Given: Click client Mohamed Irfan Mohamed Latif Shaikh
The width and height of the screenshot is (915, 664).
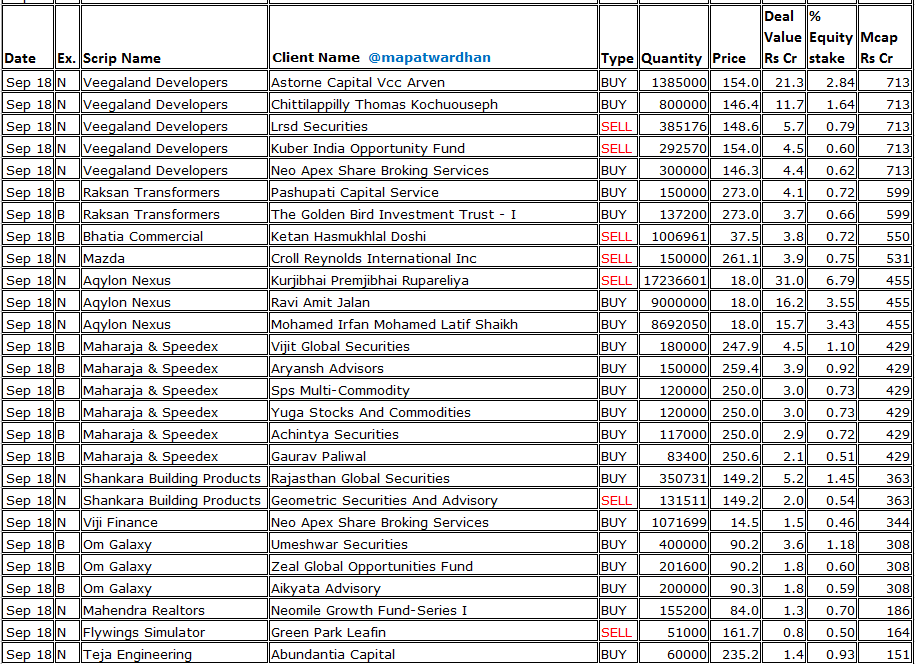Looking at the screenshot, I should pos(394,324).
